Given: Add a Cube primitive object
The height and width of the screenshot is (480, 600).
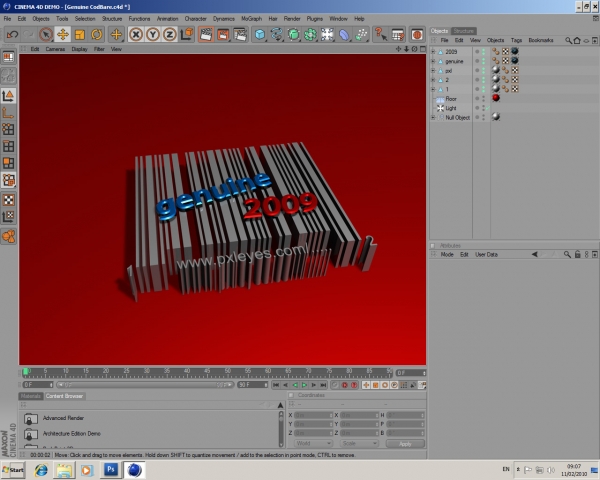Looking at the screenshot, I should (x=260, y=35).
